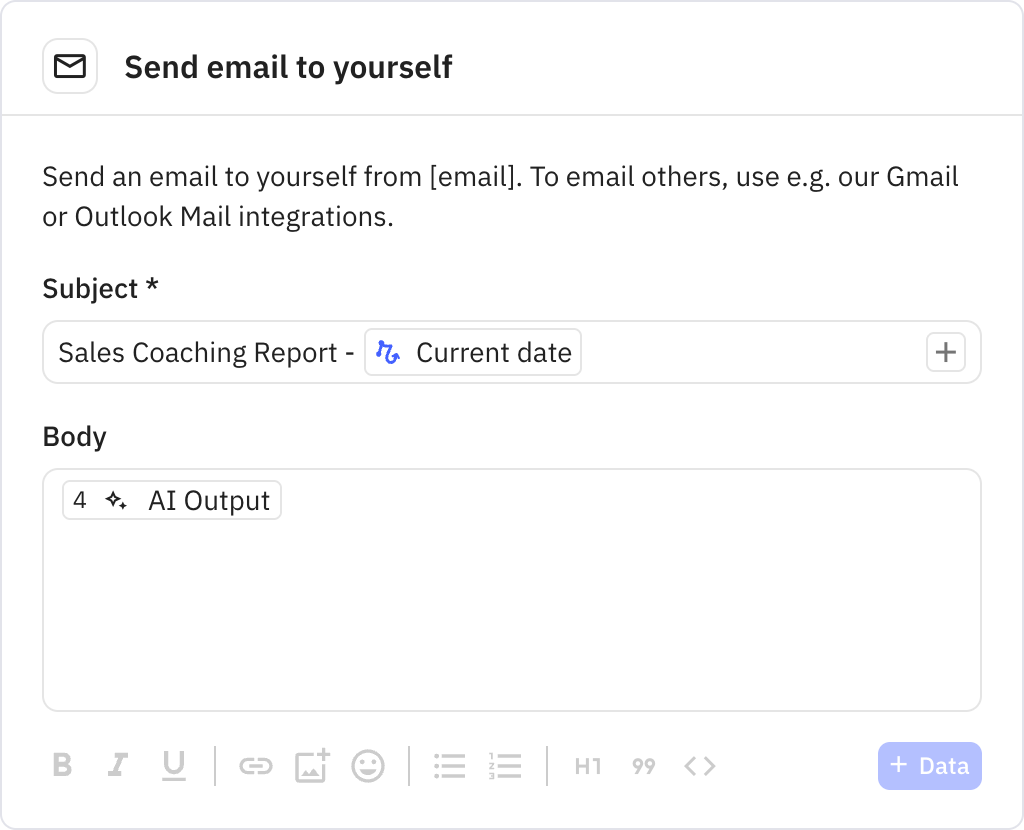The image size is (1024, 830).
Task: Open the emoji picker
Action: coord(367,766)
